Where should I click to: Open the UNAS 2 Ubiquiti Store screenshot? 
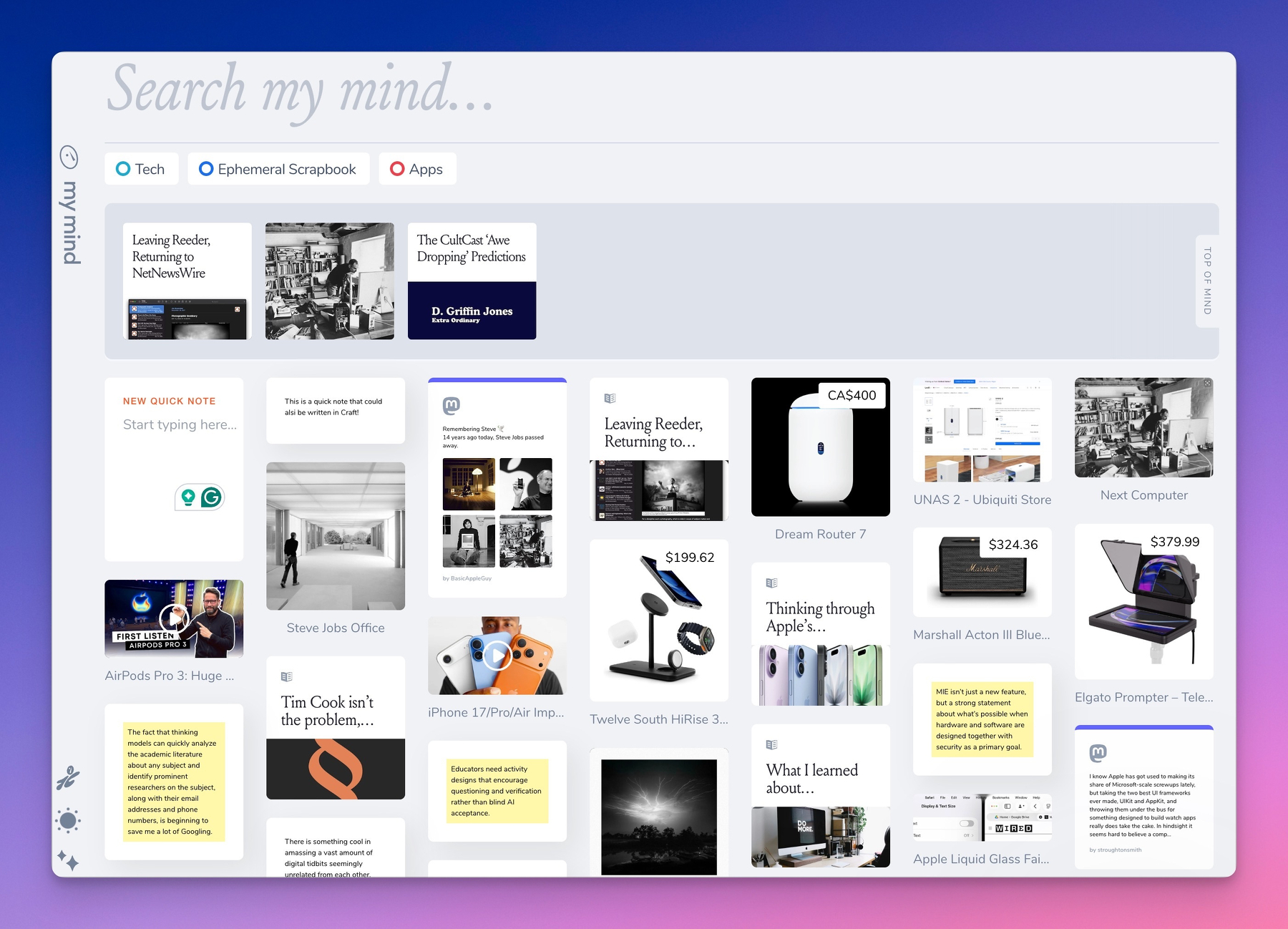pos(982,430)
